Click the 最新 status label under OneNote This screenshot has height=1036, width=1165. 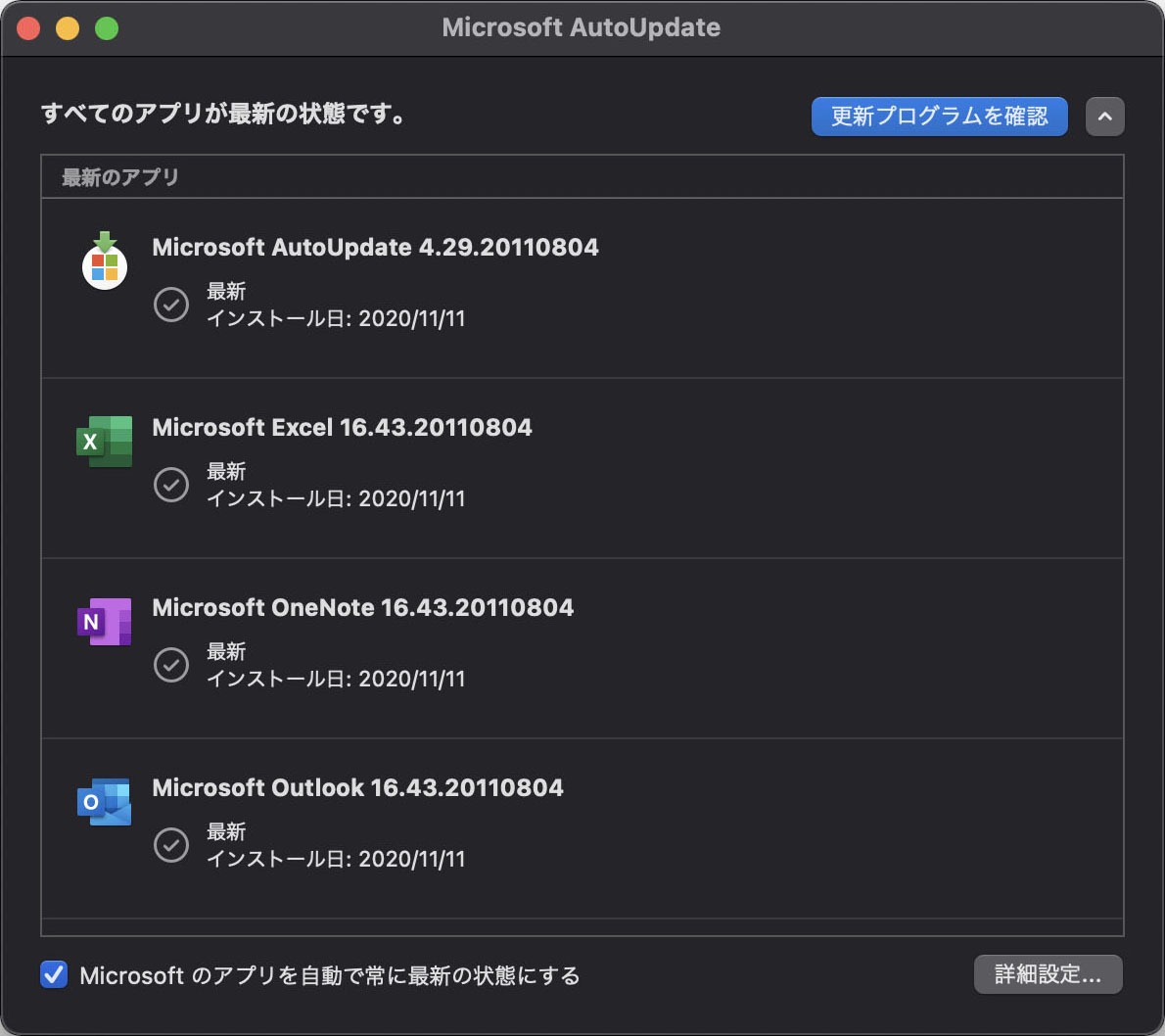pyautogui.click(x=226, y=652)
